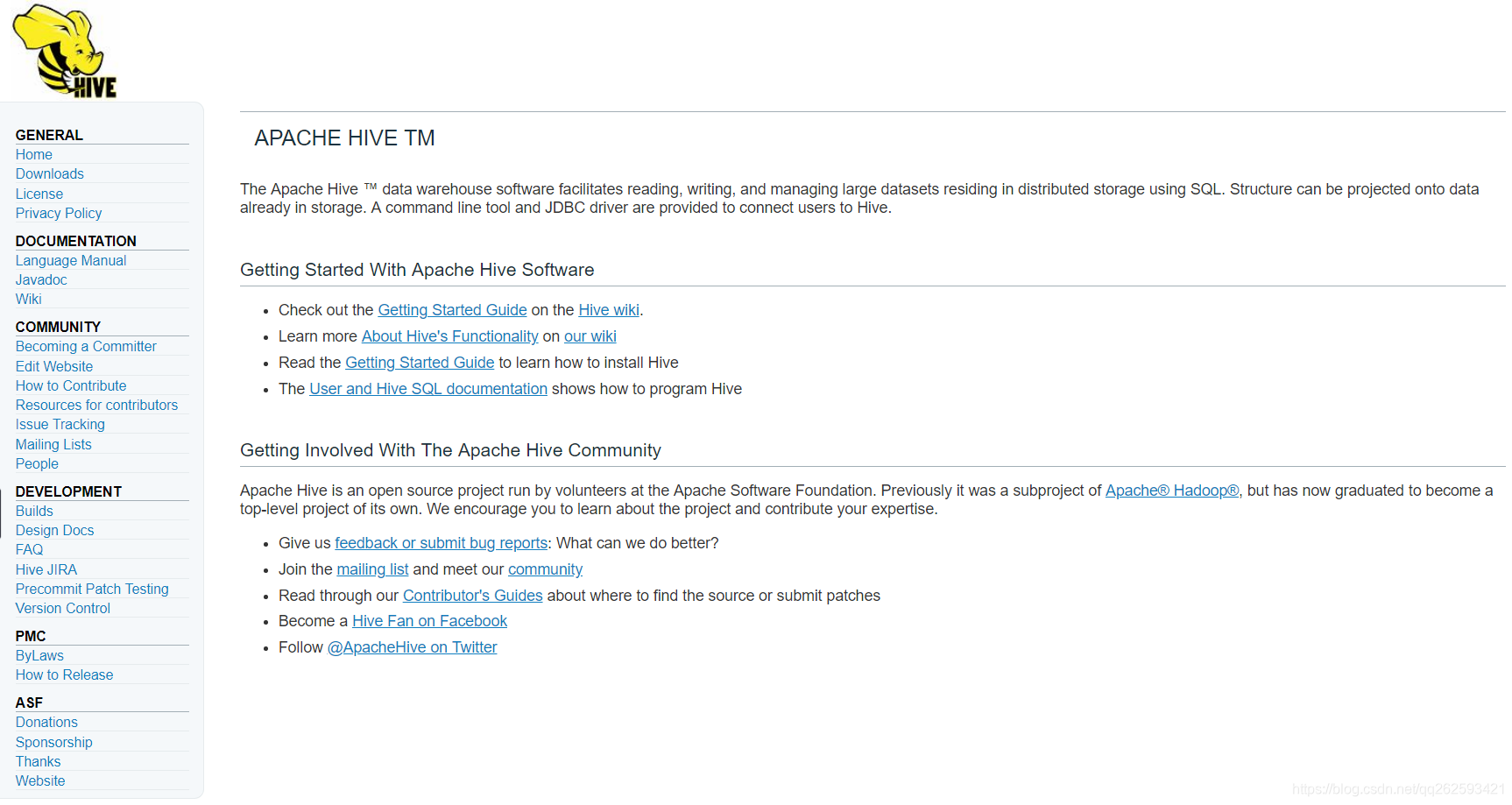Open feedback or submit bug reports link
The height and width of the screenshot is (805, 1512).
coord(442,543)
